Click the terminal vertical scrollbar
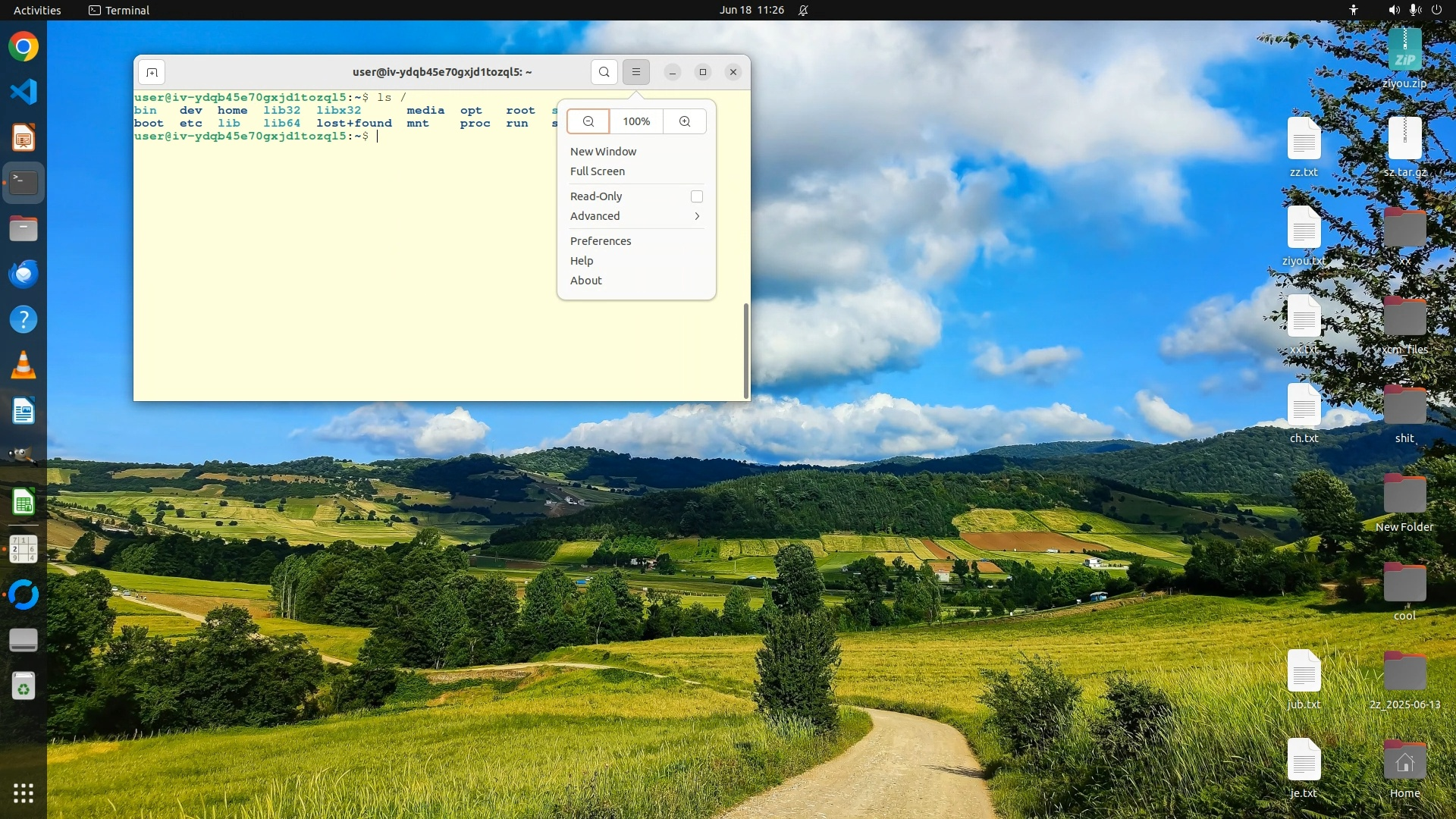The image size is (1456, 819). coord(745,350)
